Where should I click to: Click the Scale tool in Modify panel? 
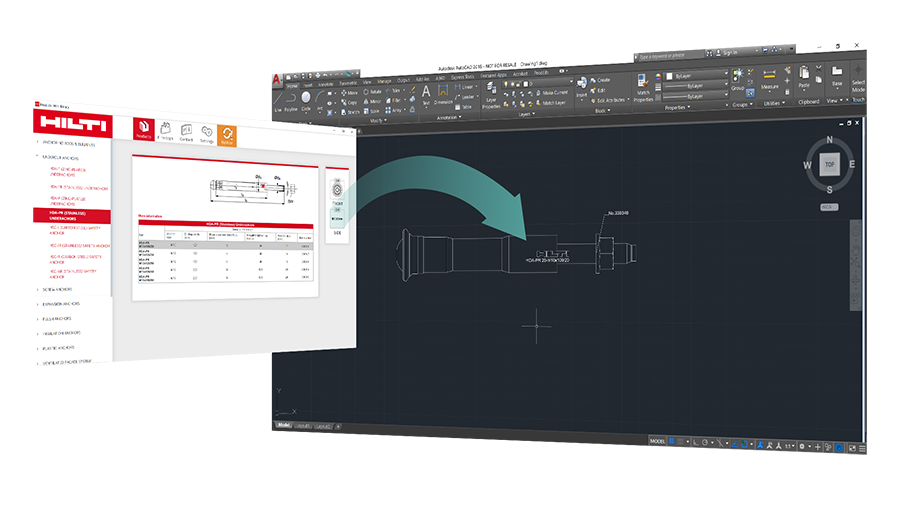coord(371,111)
